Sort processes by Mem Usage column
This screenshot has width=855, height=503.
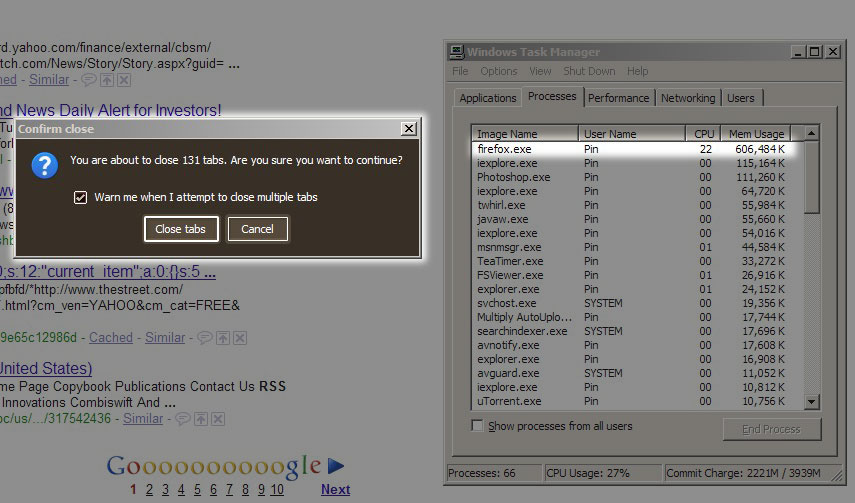[x=756, y=134]
